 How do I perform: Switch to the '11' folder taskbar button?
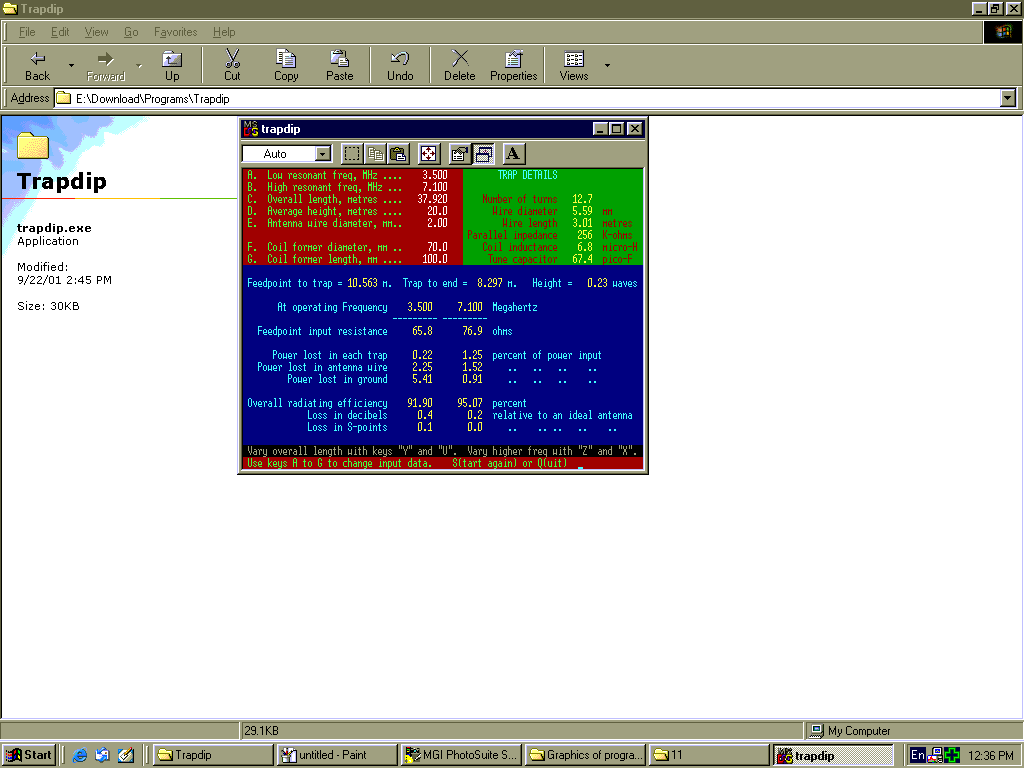(x=709, y=755)
